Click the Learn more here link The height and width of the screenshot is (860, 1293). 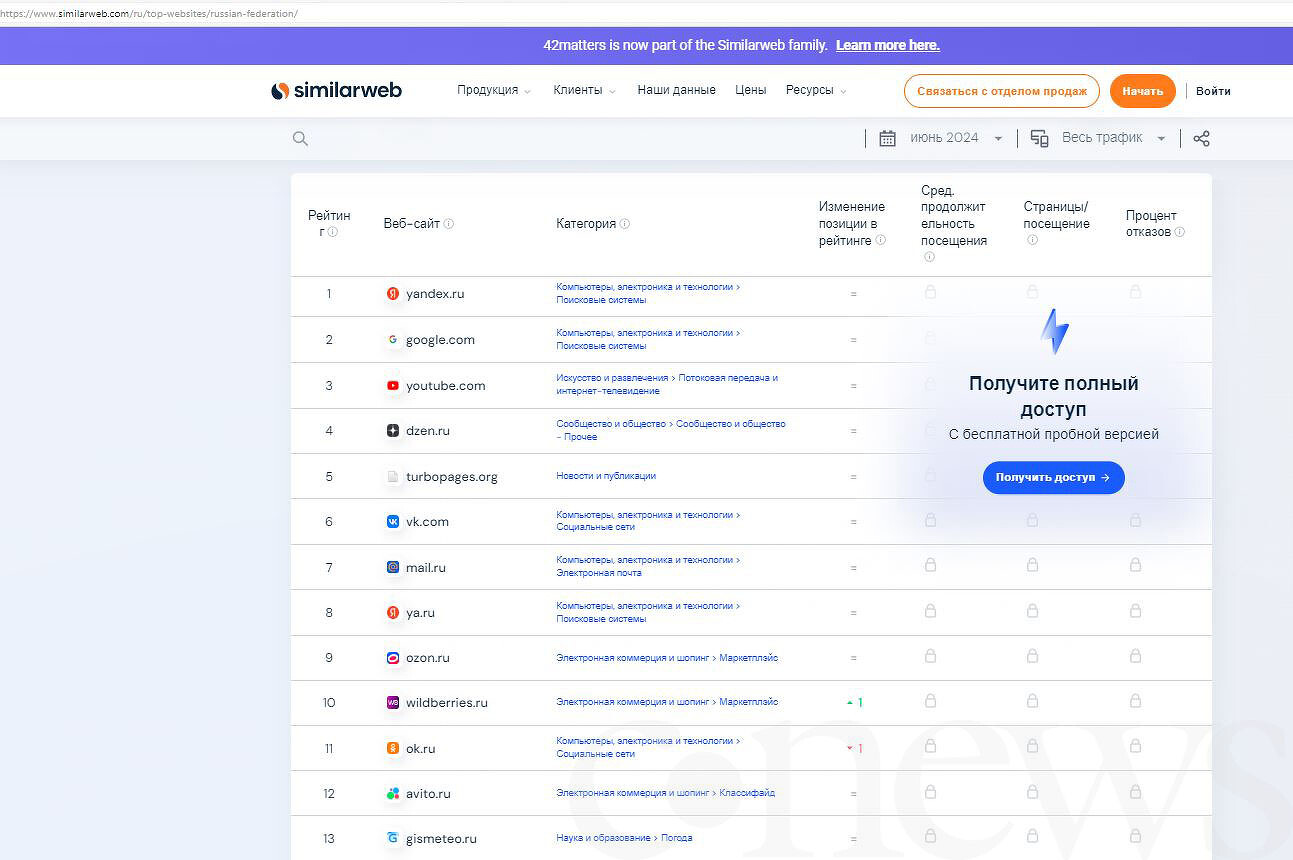(x=888, y=45)
